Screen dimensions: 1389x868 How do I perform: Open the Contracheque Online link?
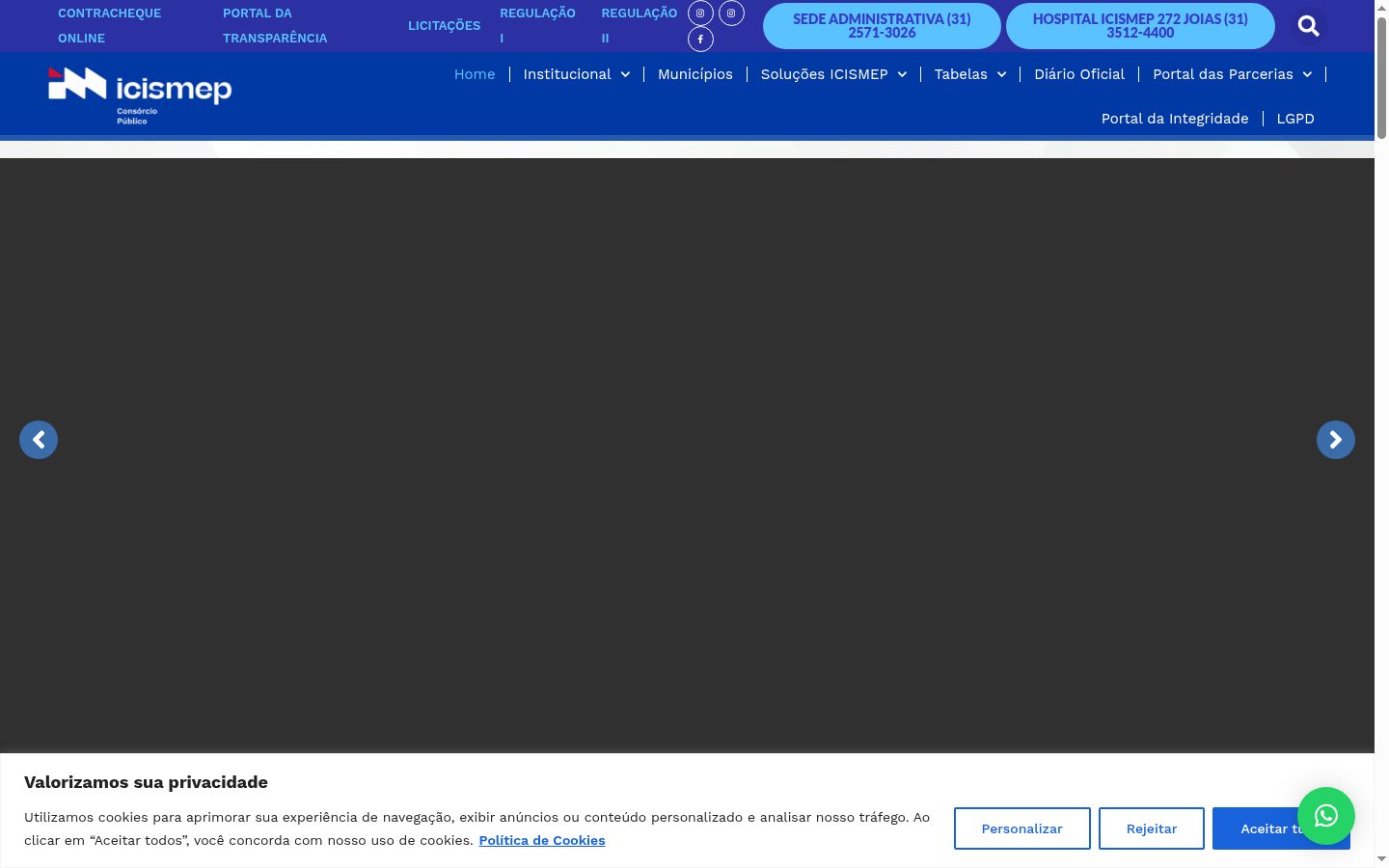pyautogui.click(x=110, y=26)
